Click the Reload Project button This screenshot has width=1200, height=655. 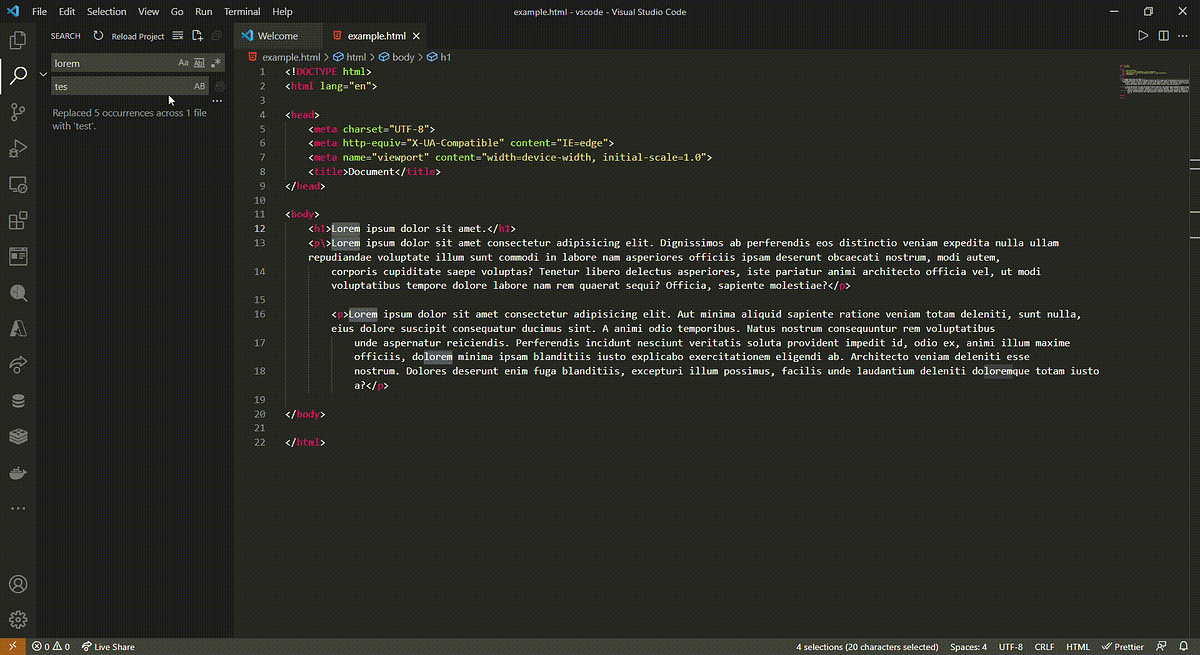pos(138,36)
